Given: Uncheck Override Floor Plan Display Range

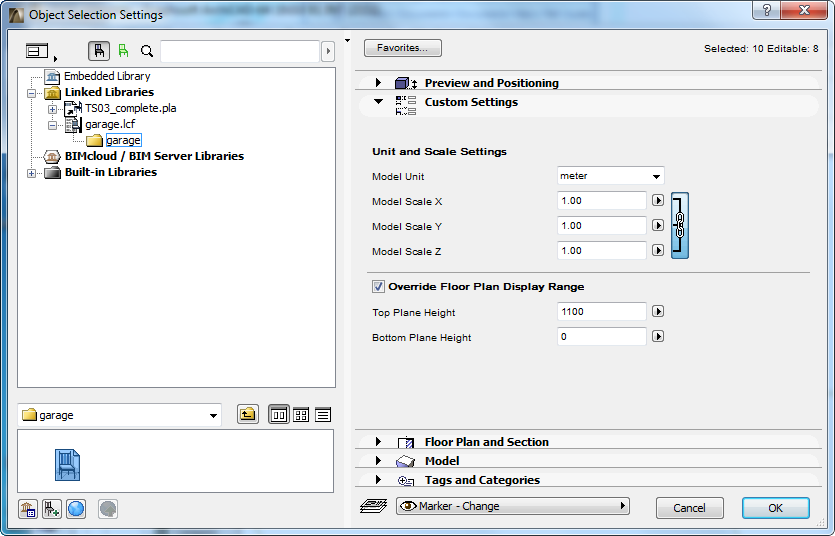Looking at the screenshot, I should [378, 287].
